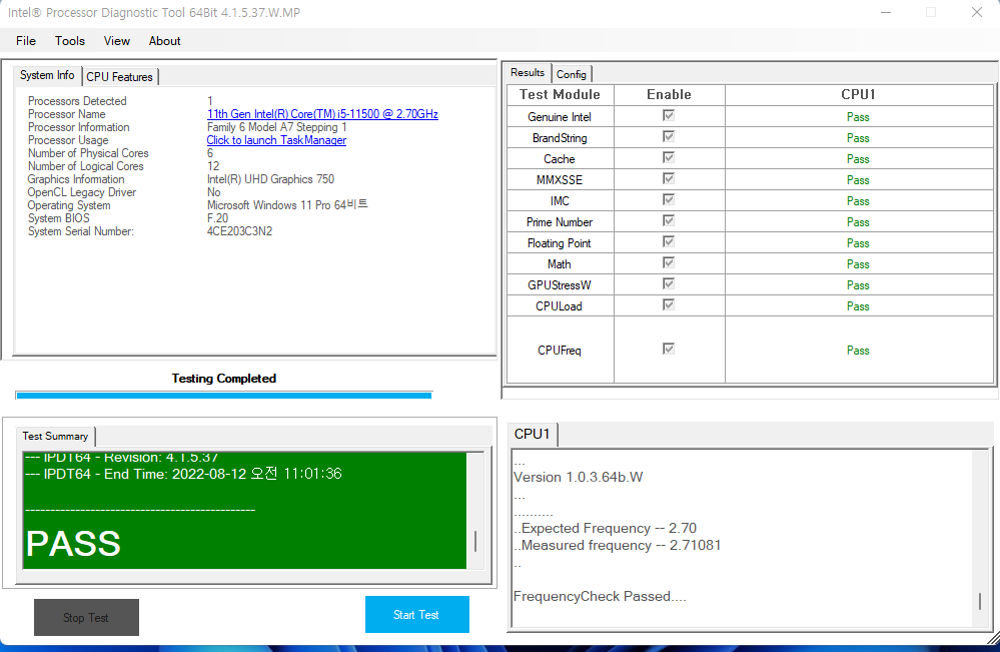Close the Processor Diagnostic Tool window

coord(977,13)
